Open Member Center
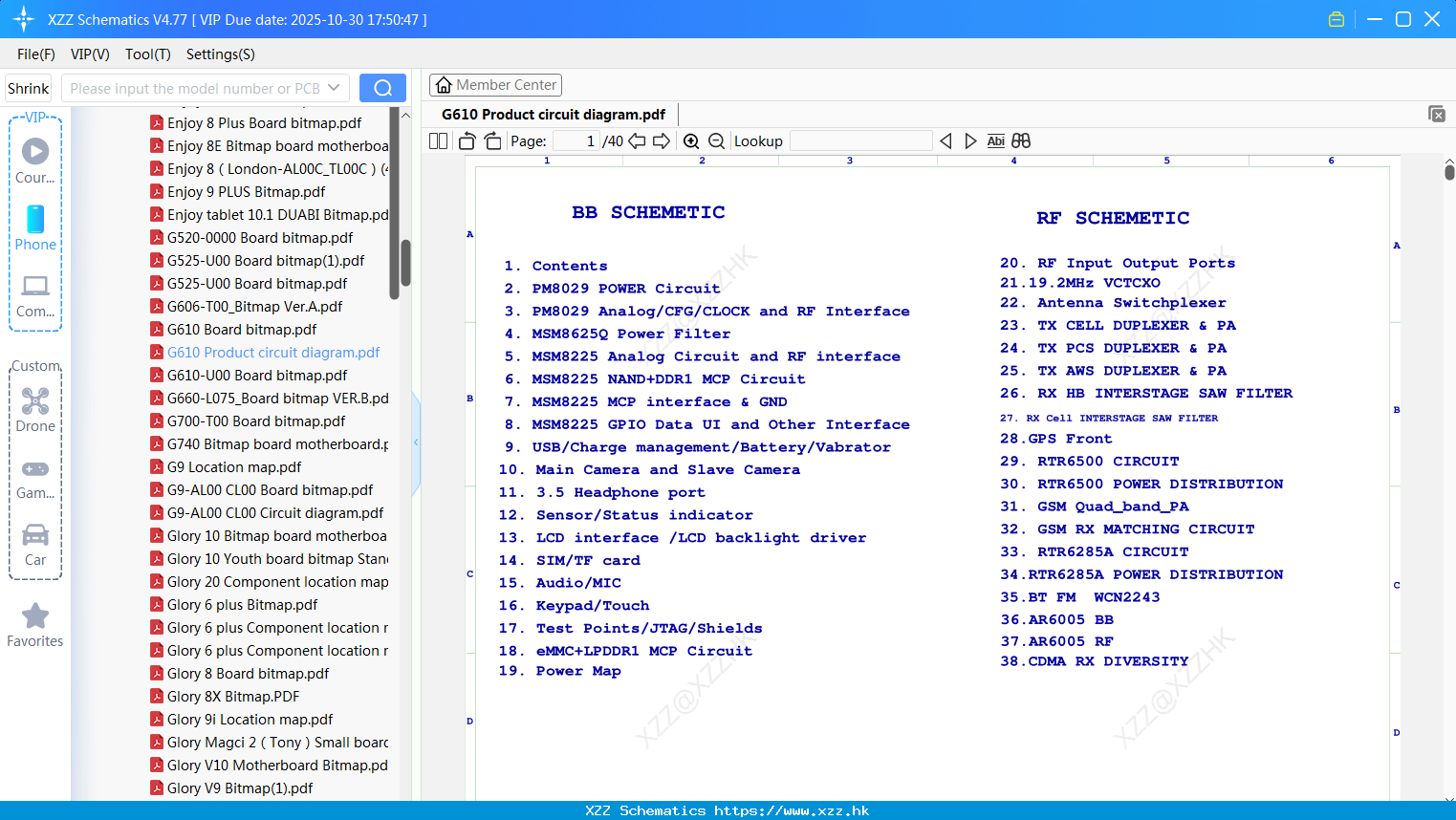 click(x=495, y=85)
